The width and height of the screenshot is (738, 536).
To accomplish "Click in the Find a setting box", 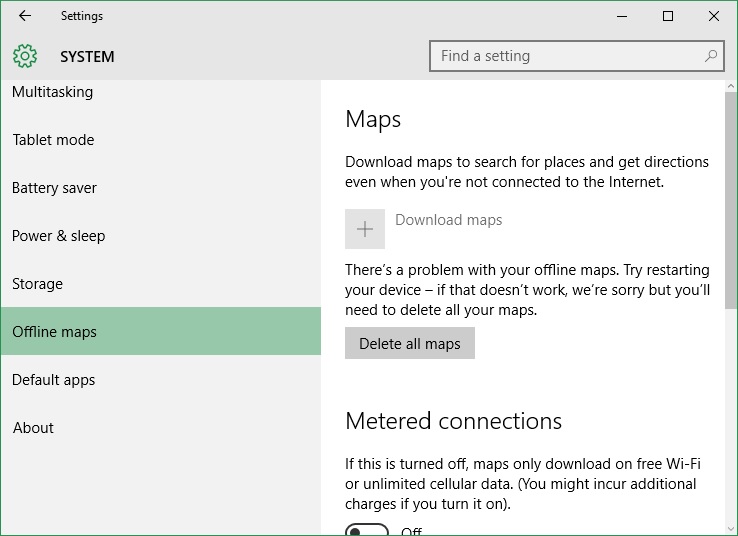I will [x=577, y=56].
